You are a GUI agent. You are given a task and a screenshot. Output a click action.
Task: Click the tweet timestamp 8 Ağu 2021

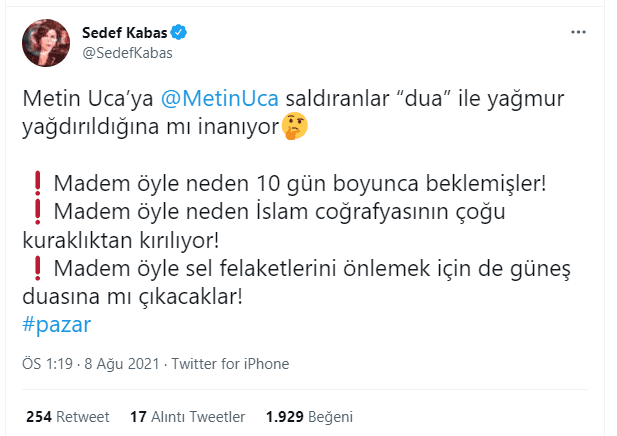click(x=118, y=364)
